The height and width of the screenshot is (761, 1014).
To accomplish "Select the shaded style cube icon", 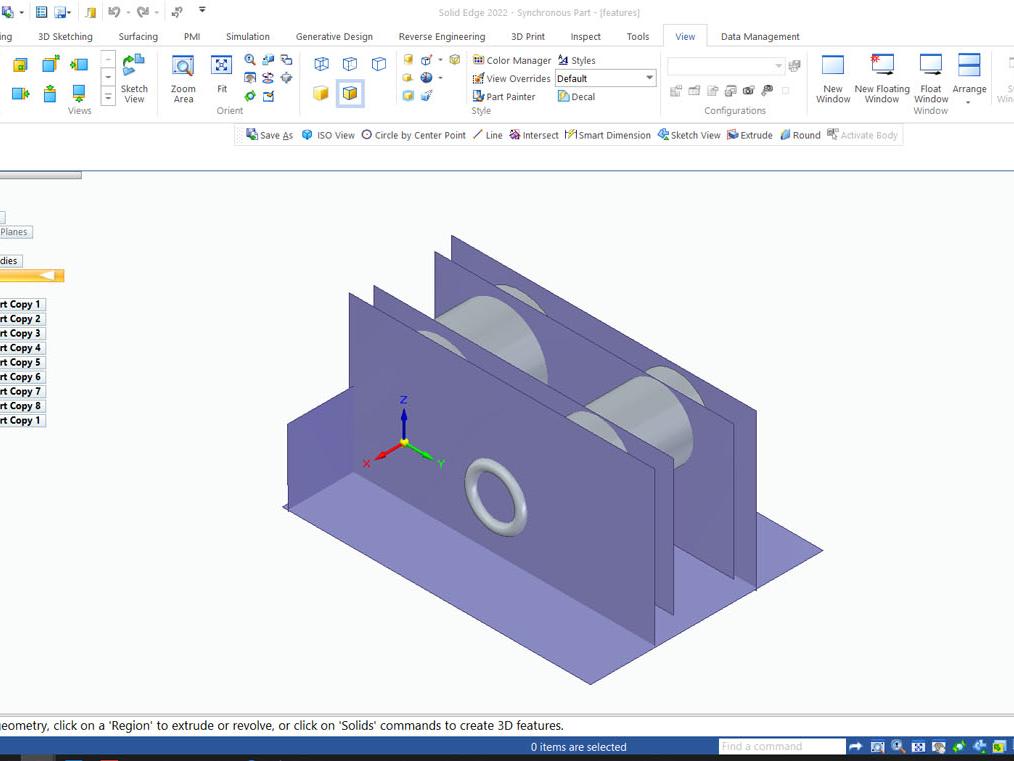I will pyautogui.click(x=321, y=93).
